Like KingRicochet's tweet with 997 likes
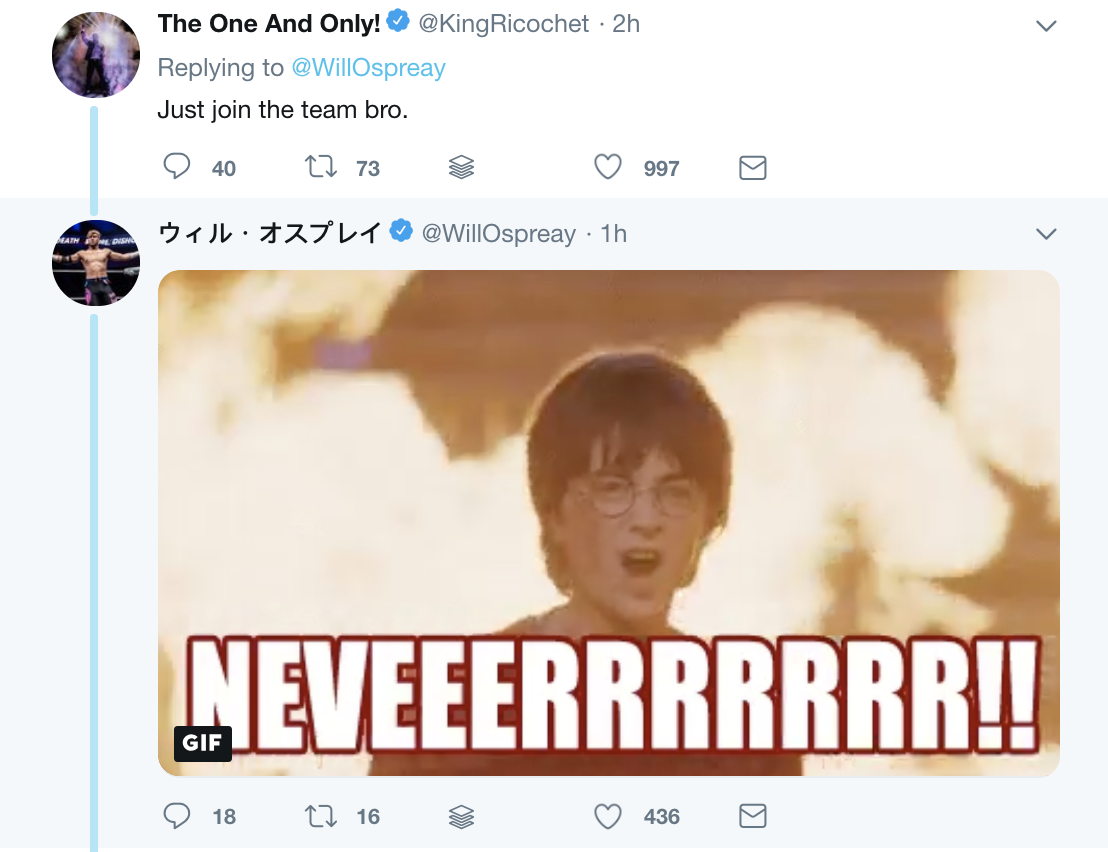The height and width of the screenshot is (852, 1108). pos(608,167)
